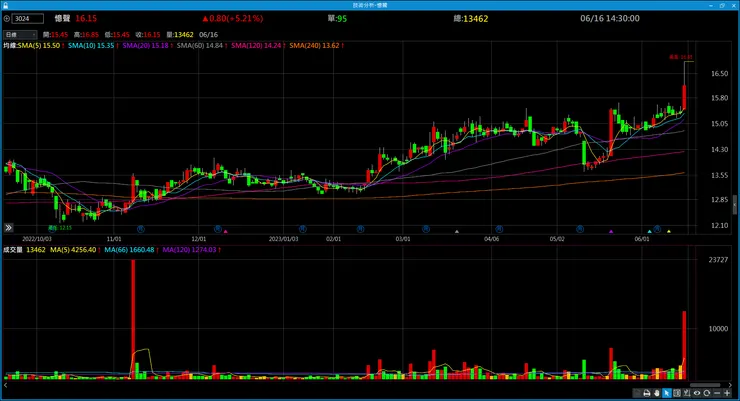740x401 pixels.
Task: Click the horizontal scrollbar thumb
Action: click(x=705, y=385)
